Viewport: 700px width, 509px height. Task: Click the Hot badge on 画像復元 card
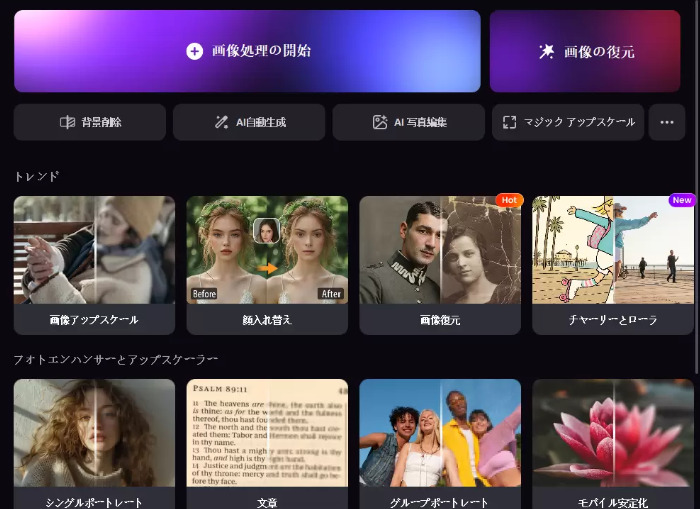coord(509,200)
